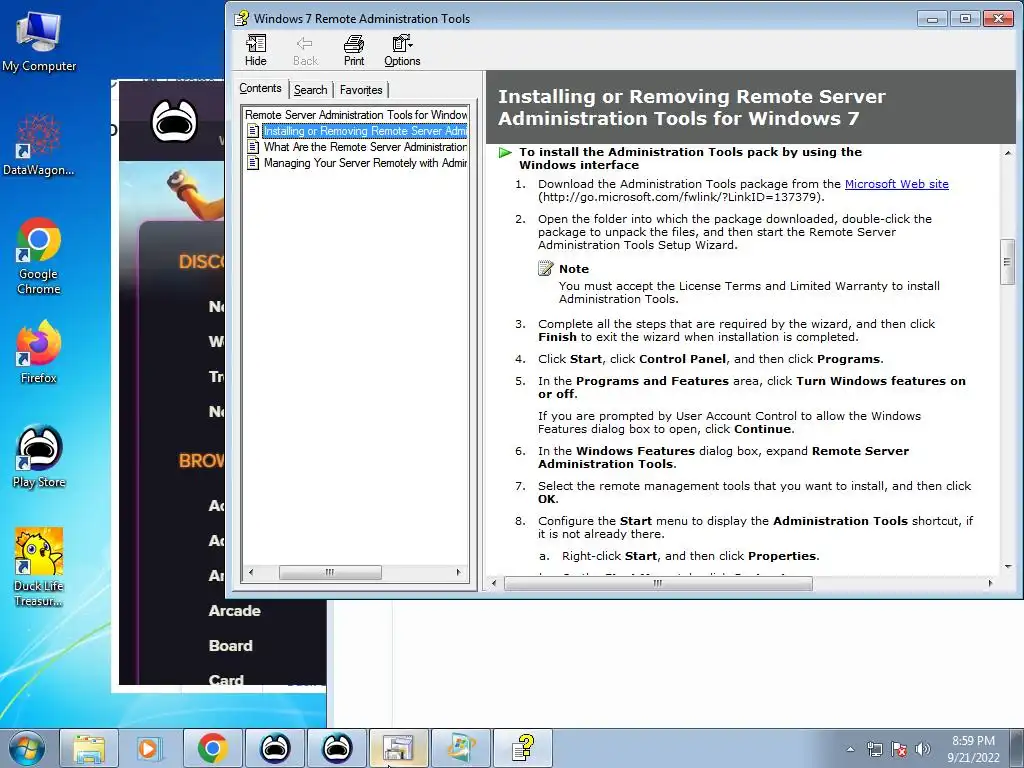Viewport: 1024px width, 768px height.
Task: Click help window taskbar button
Action: pos(523,748)
